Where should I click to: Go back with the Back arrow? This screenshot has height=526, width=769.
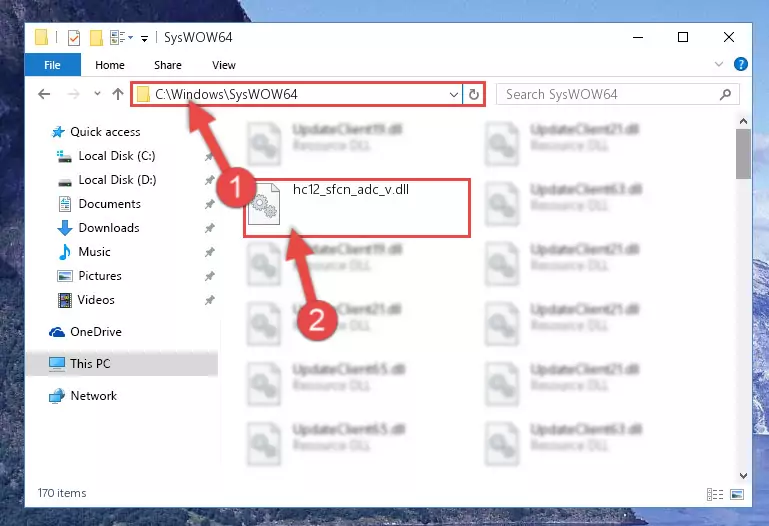tap(44, 94)
